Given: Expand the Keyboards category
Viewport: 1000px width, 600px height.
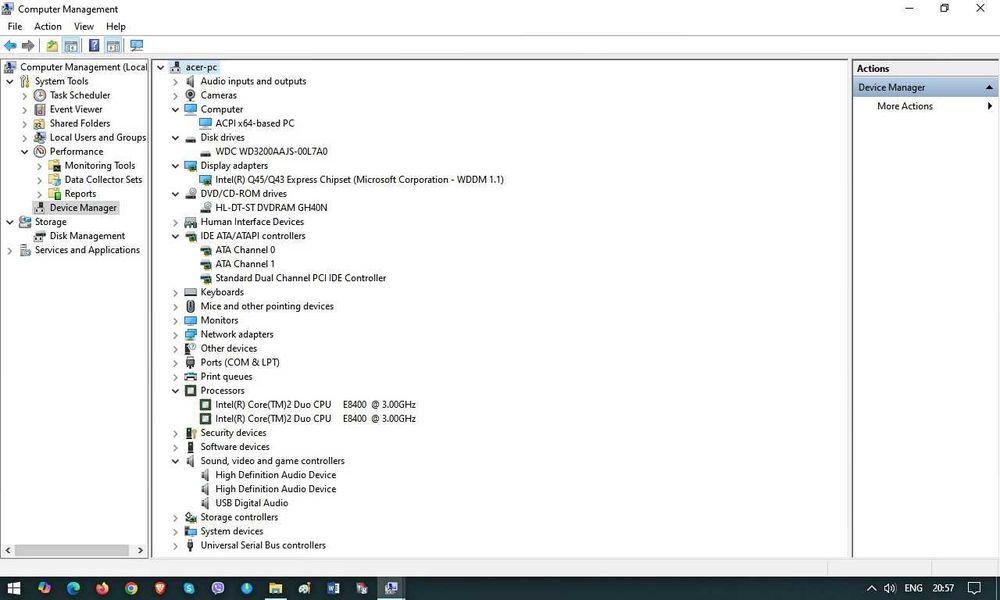Looking at the screenshot, I should 175,293.
